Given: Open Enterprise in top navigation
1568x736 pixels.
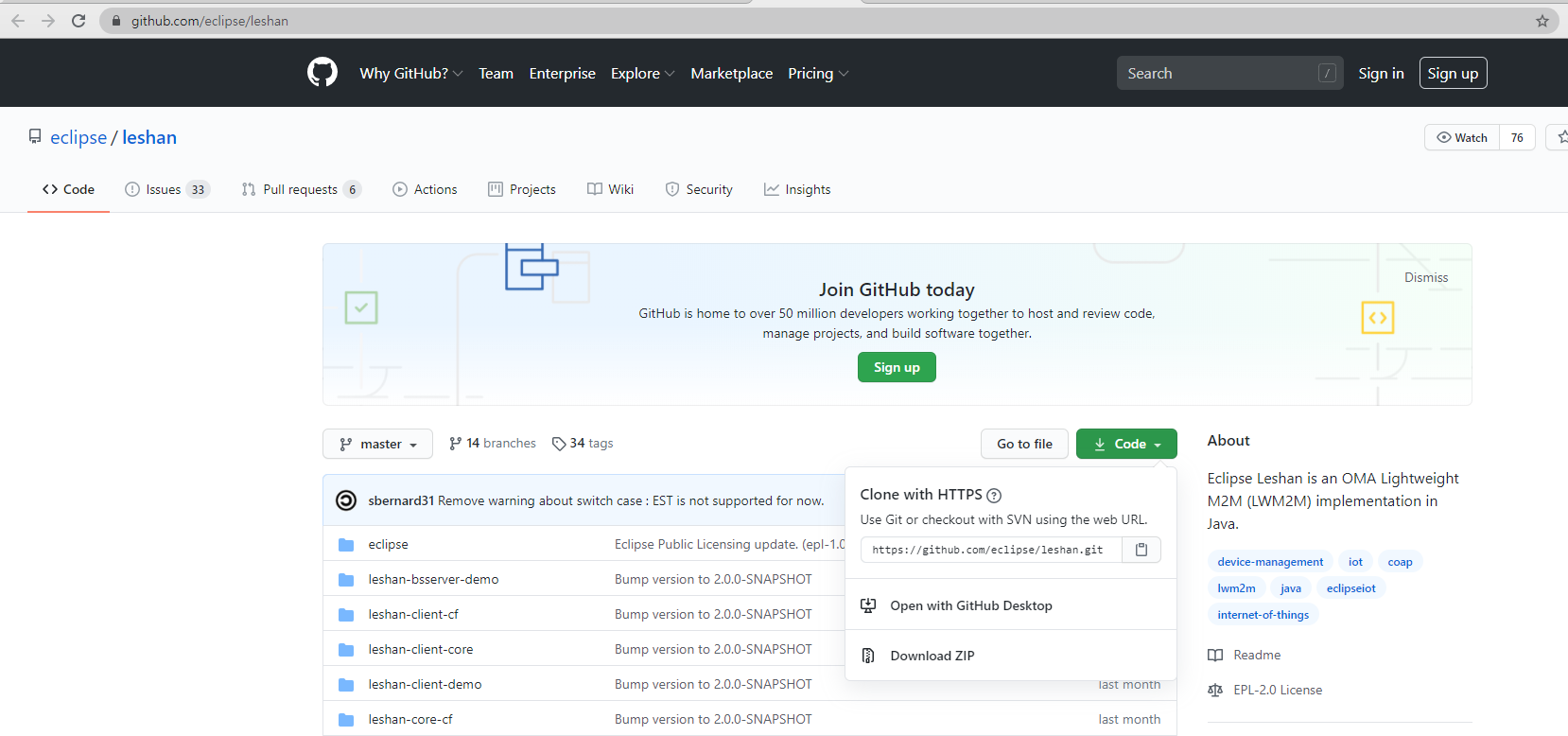Looking at the screenshot, I should click(x=563, y=73).
